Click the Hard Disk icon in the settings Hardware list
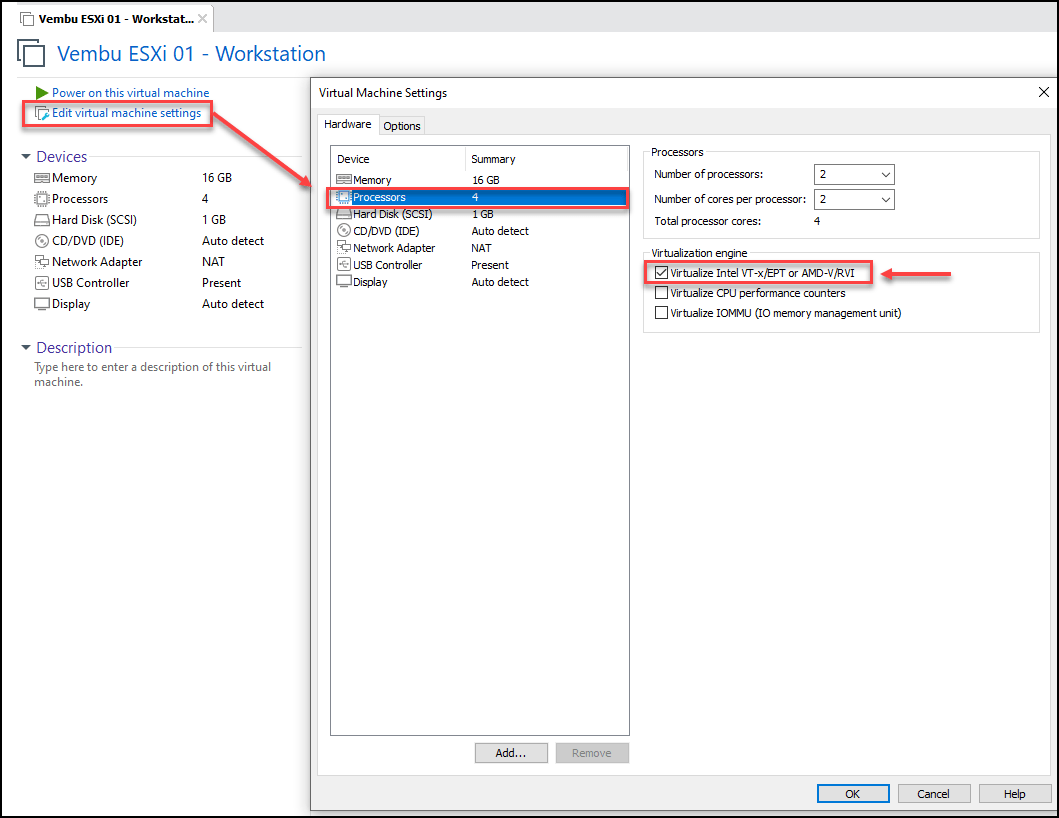This screenshot has height=818, width=1059. pyautogui.click(x=344, y=214)
